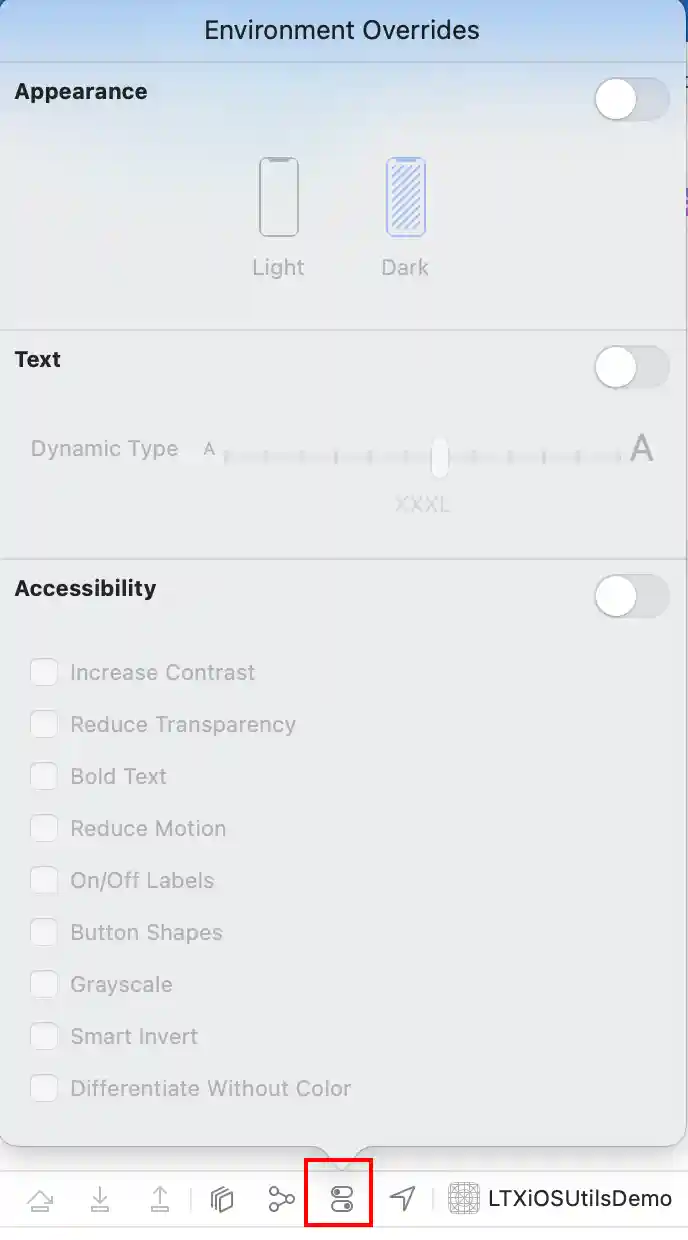Open the Debug View Hierarchy icon

pos(222,1199)
